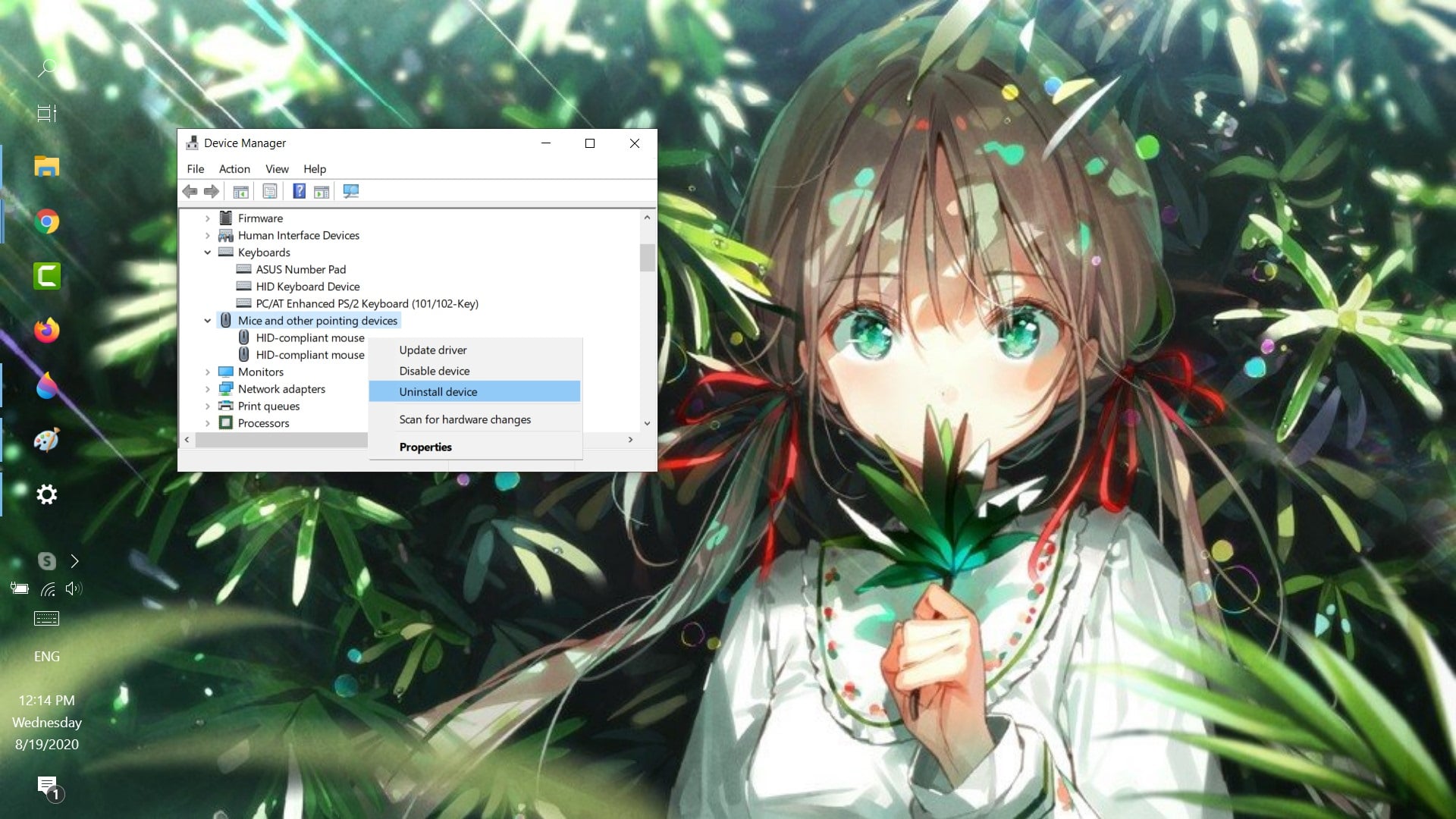Select HID Keyboard Device entry
The height and width of the screenshot is (819, 1456).
[x=307, y=287]
